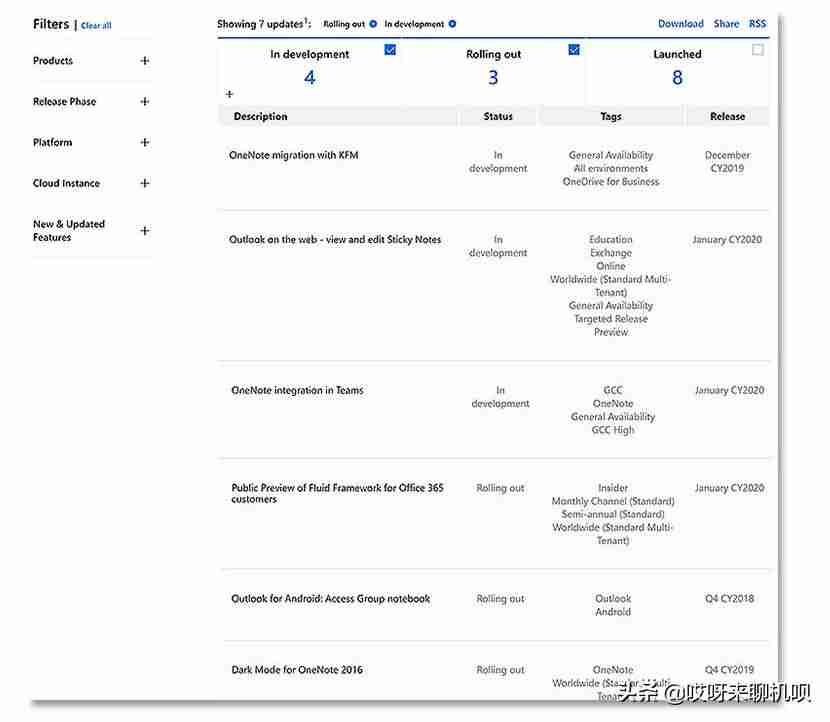This screenshot has width=830, height=722.
Task: Open OneNote integration in Teams entry
Action: click(297, 391)
